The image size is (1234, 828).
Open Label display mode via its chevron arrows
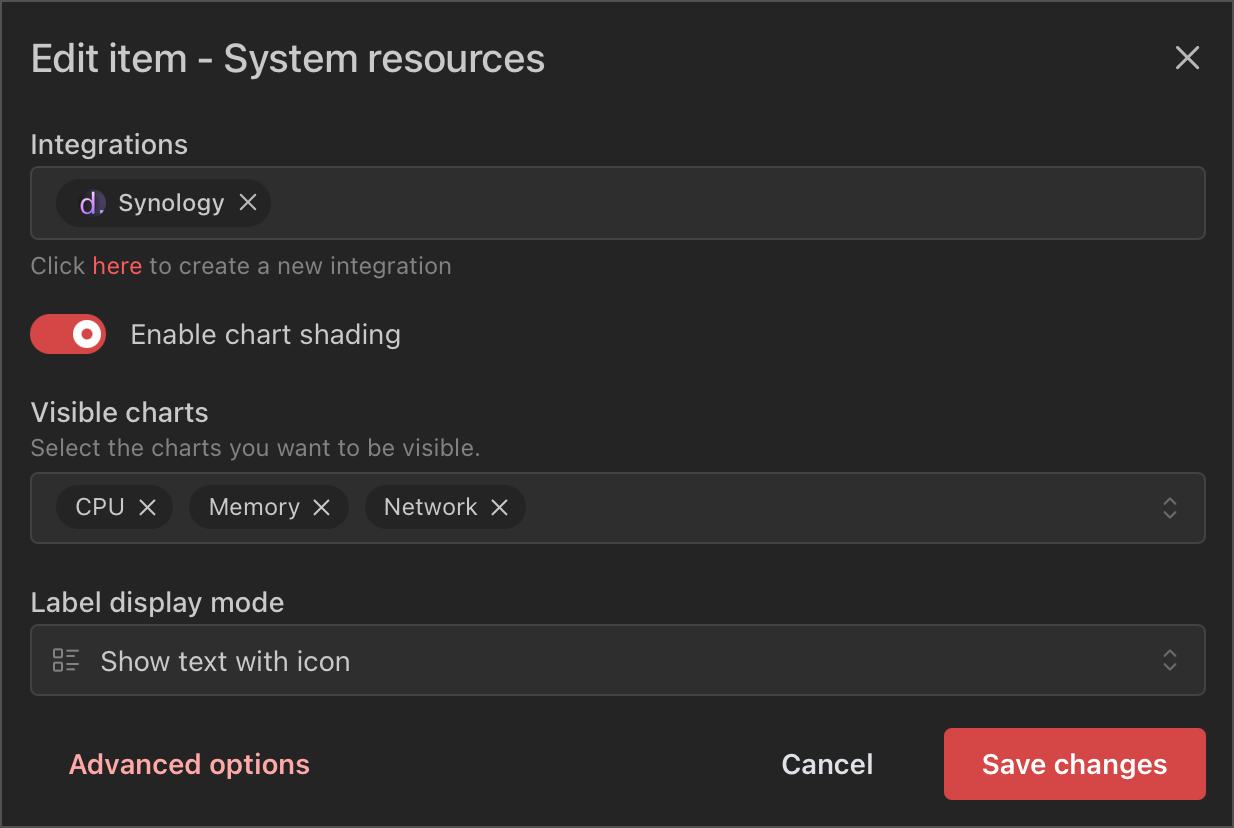[x=1169, y=660]
